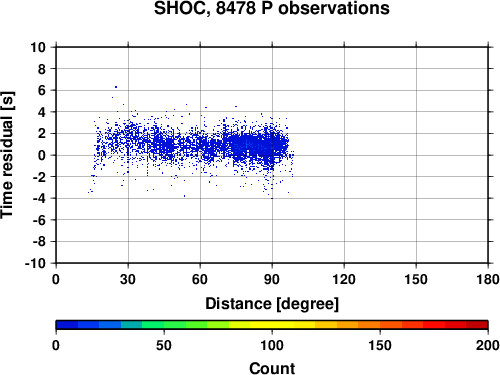Click the 'Count' colorbar label

point(272,368)
